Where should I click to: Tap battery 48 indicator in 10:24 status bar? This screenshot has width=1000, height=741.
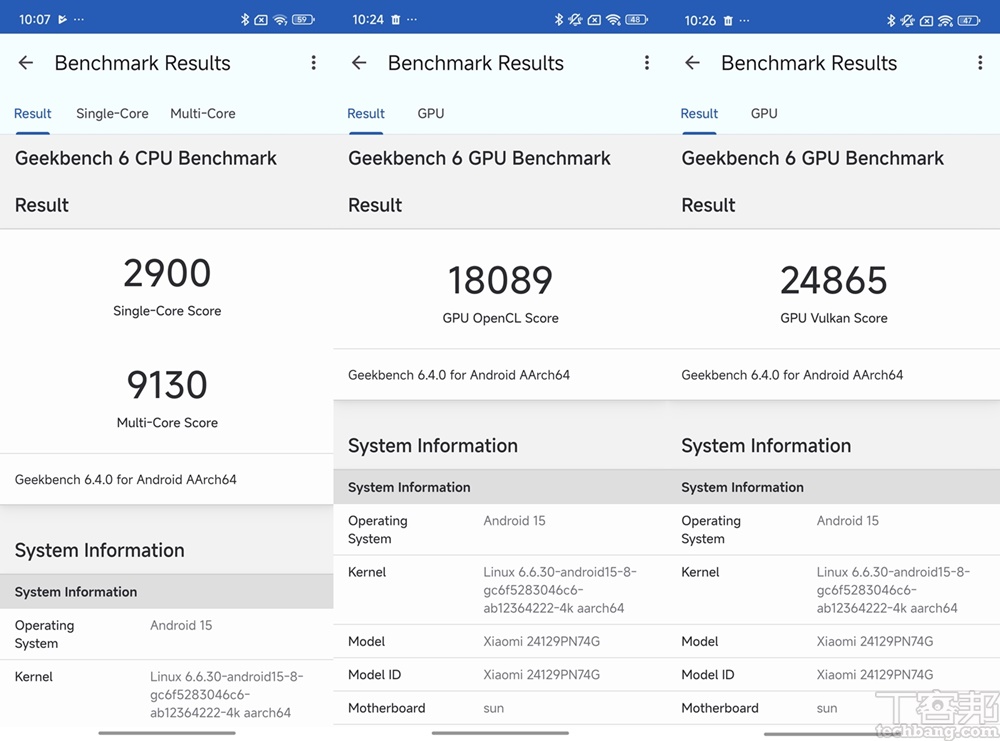pyautogui.click(x=636, y=20)
